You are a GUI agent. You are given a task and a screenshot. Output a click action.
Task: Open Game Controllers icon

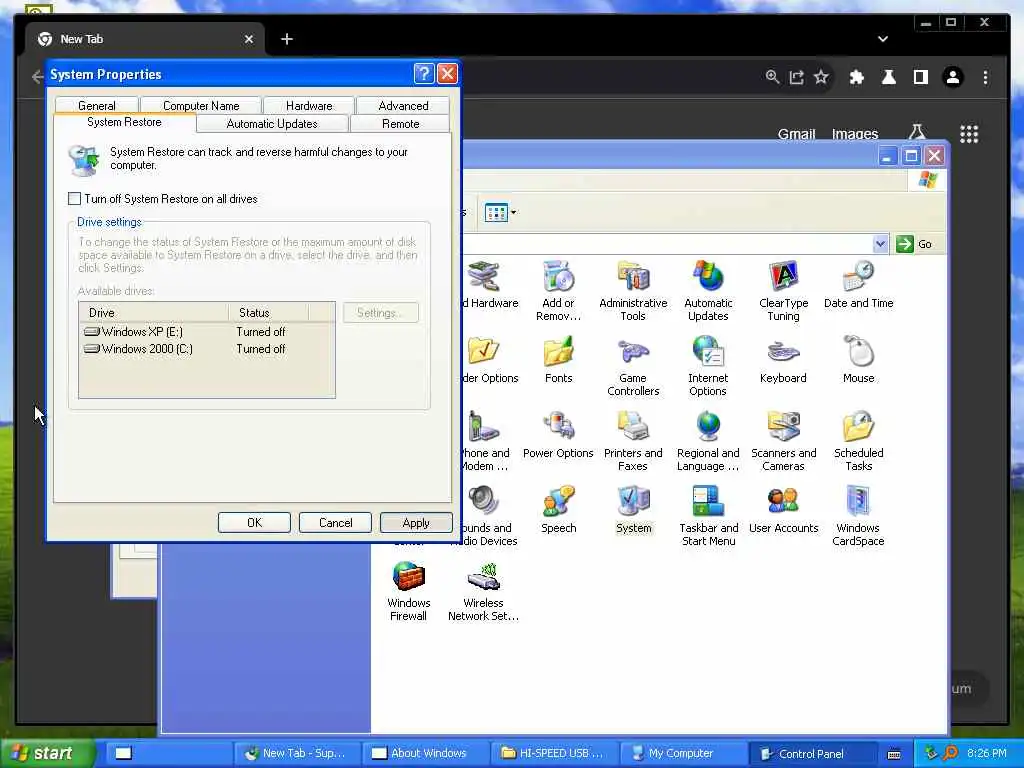(x=633, y=366)
